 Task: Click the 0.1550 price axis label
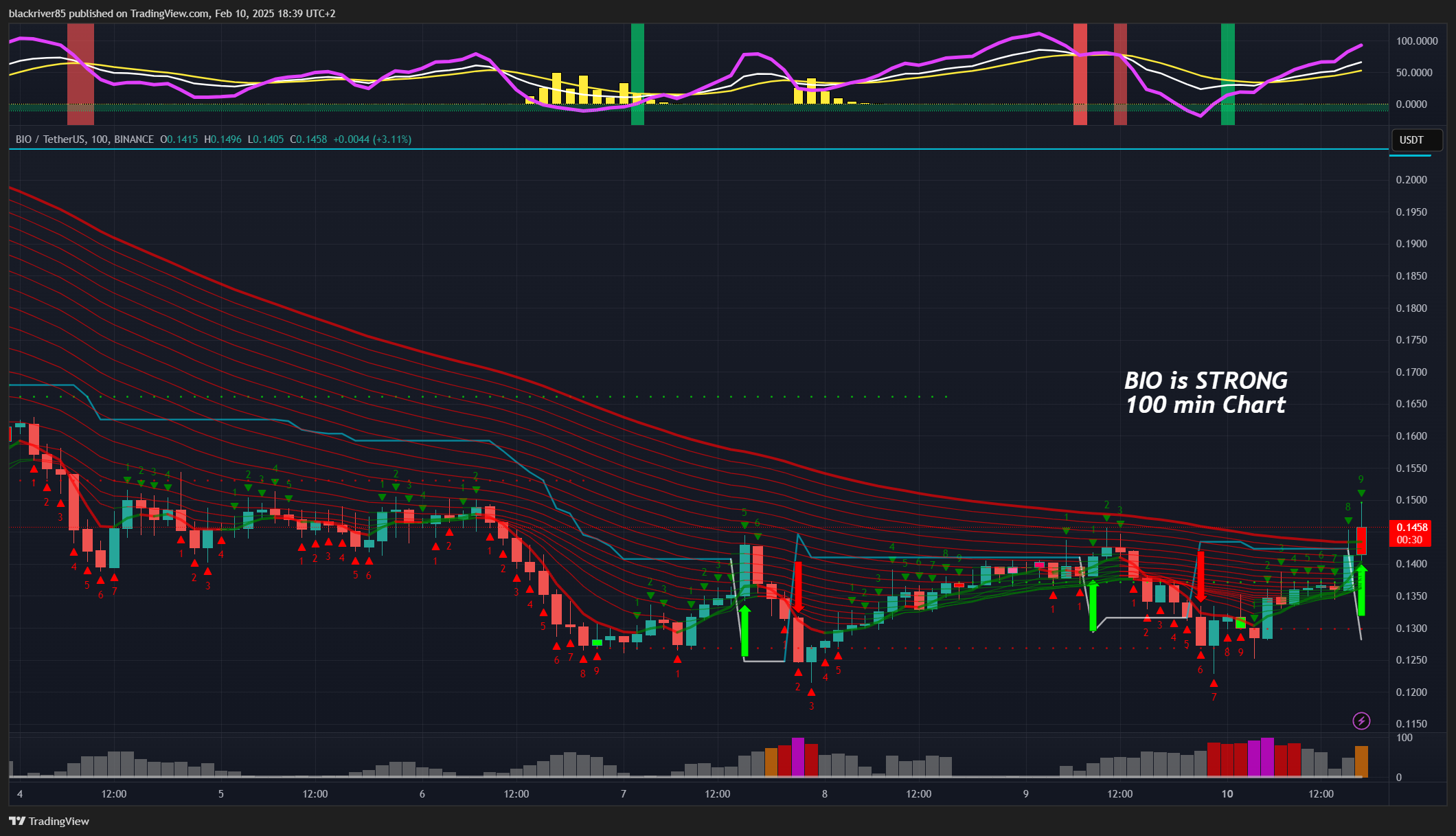click(x=1411, y=468)
